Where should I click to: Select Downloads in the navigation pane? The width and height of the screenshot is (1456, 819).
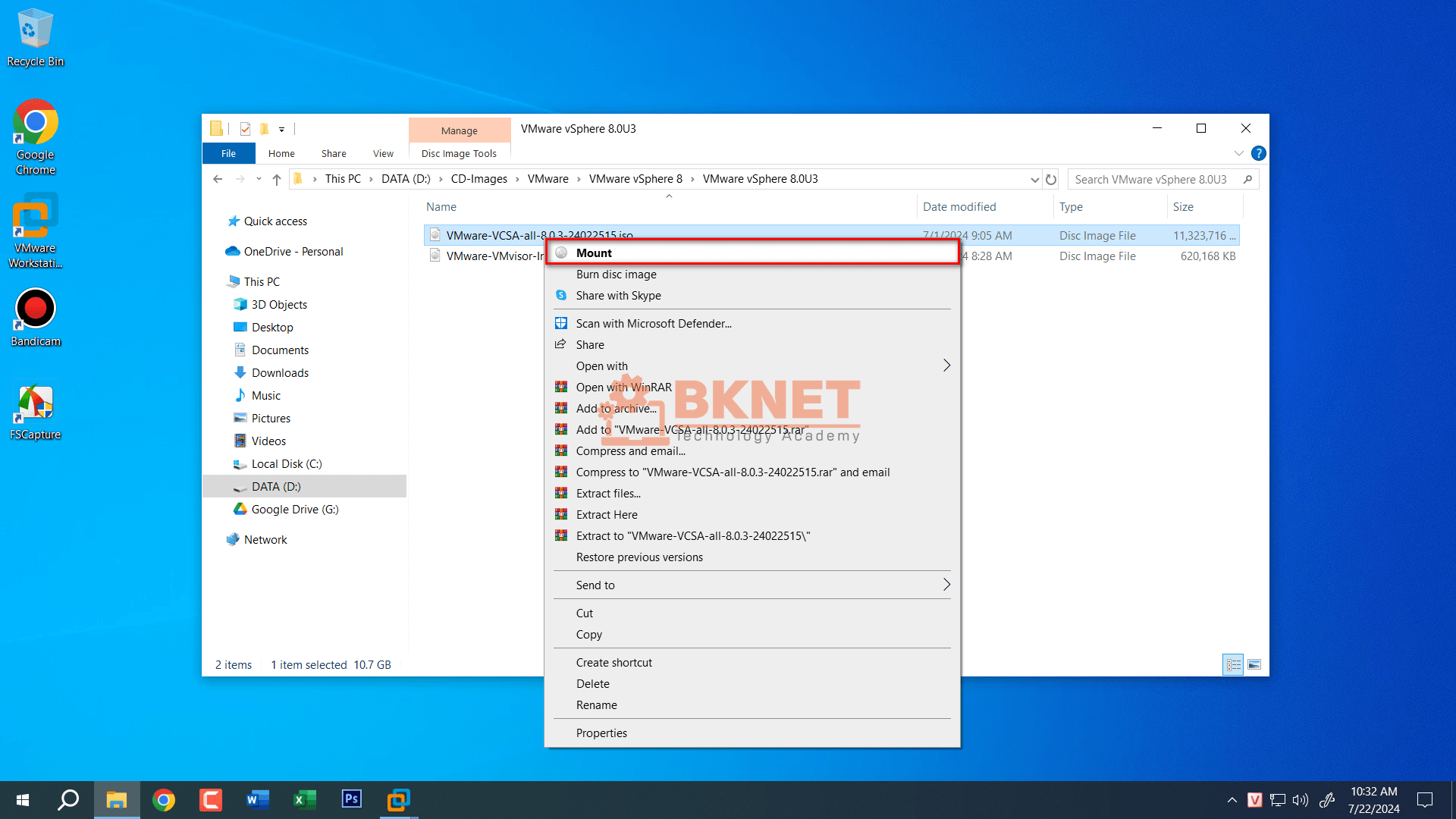click(280, 373)
